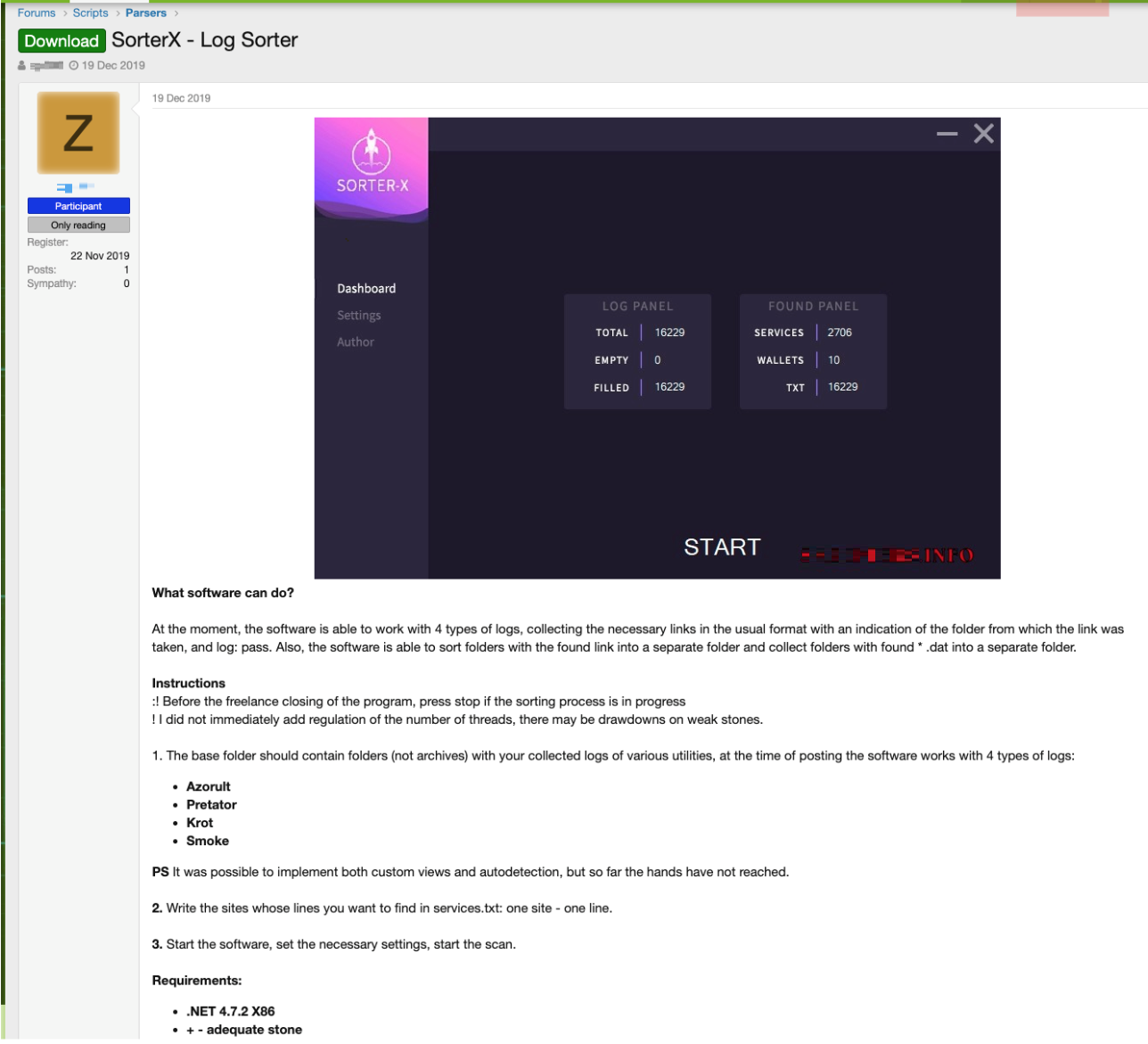Image resolution: width=1148 pixels, height=1044 pixels.
Task: Click the Forums breadcrumb link
Action: click(37, 13)
